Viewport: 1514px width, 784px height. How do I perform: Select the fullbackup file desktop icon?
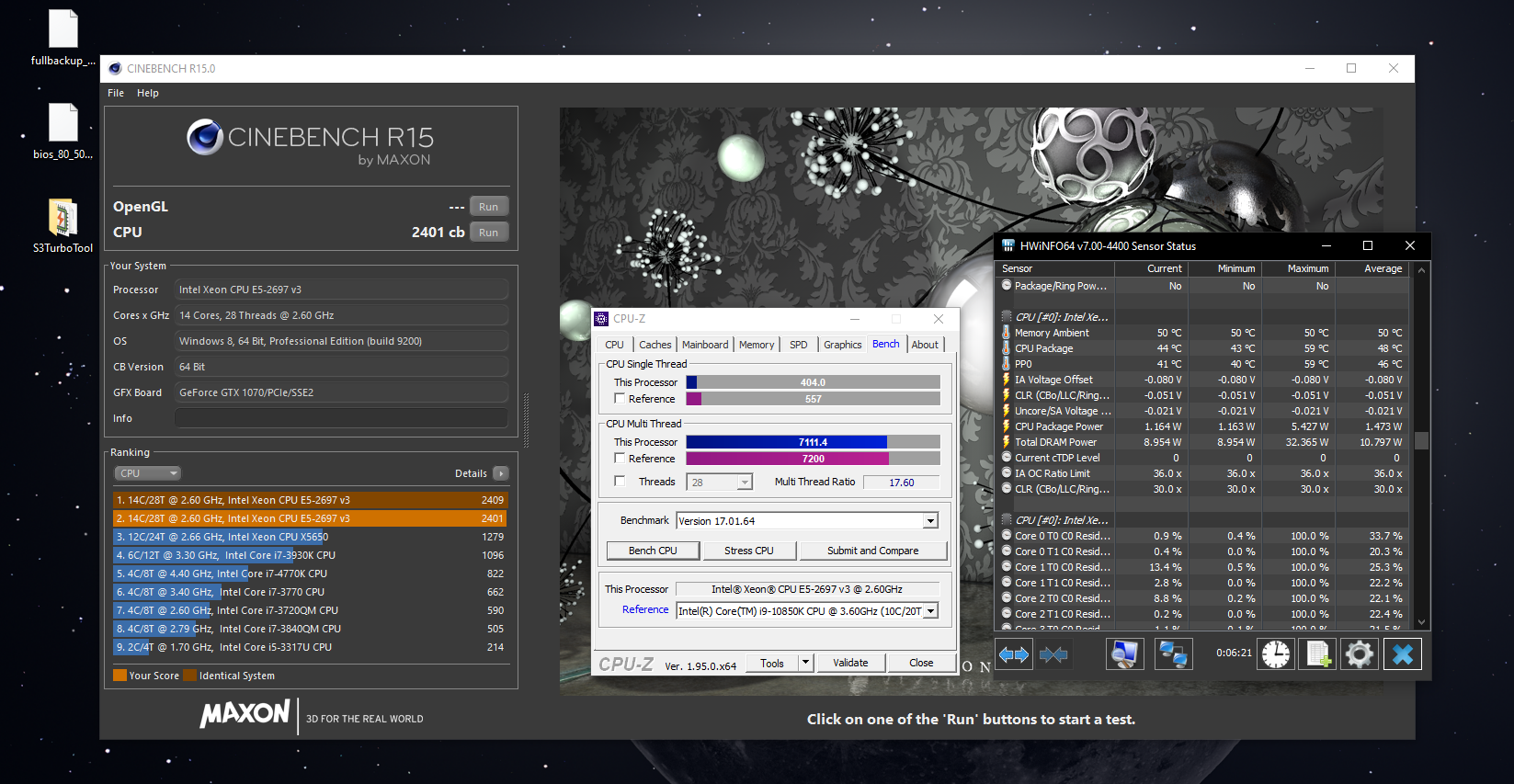pos(63,39)
